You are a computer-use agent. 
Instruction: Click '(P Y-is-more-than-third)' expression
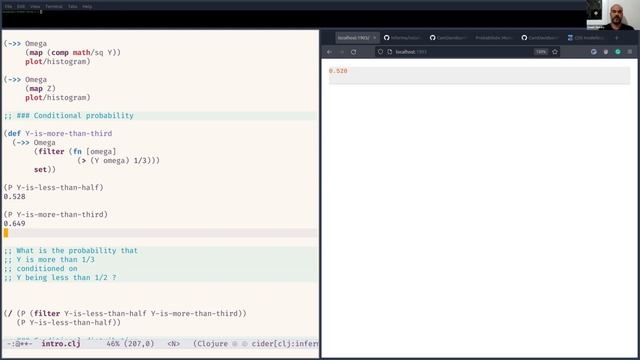[56, 214]
